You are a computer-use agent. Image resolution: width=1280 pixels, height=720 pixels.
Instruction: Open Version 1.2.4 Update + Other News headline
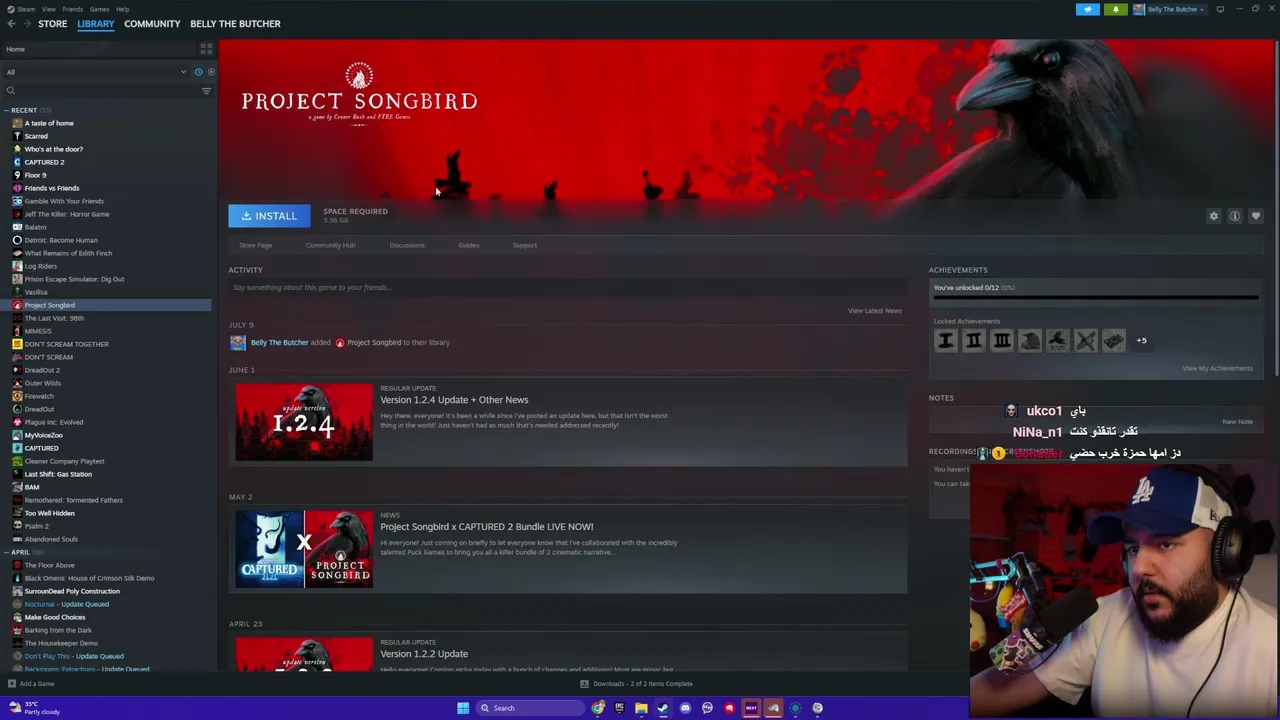point(454,400)
